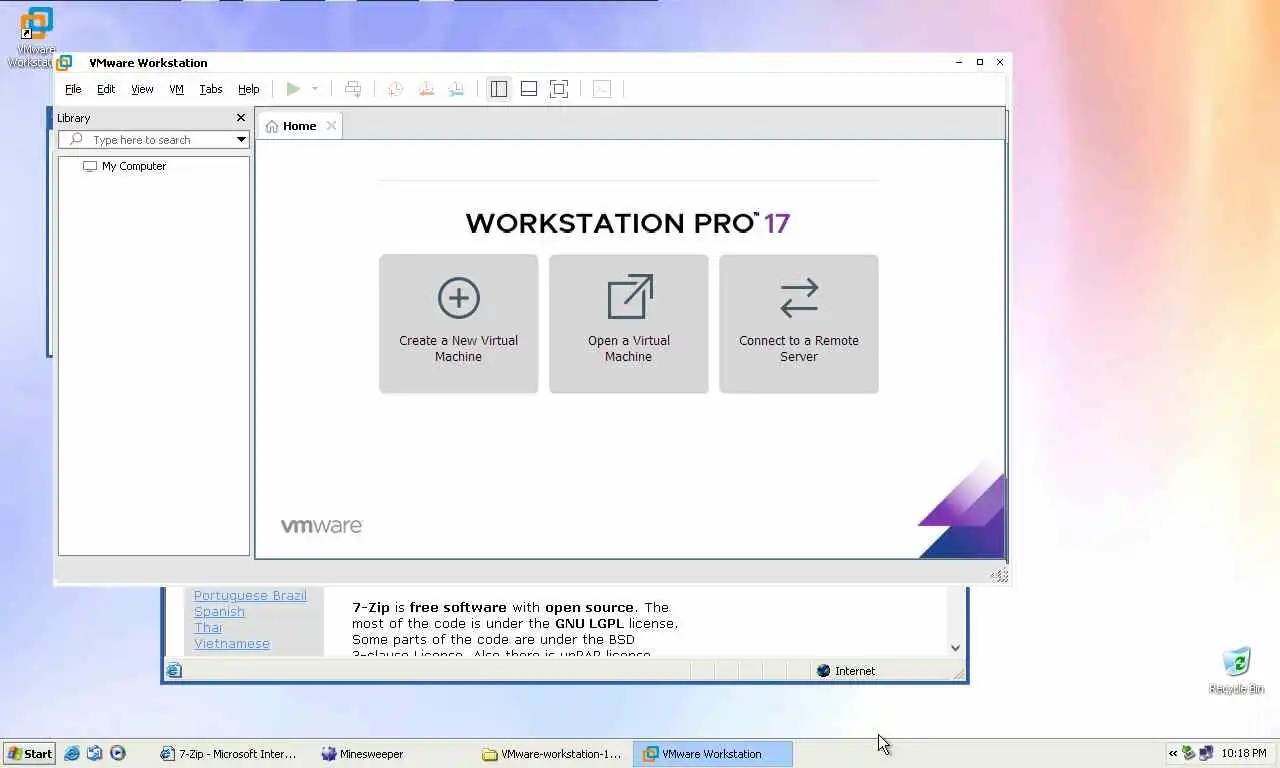
Task: Open the View menu
Action: [x=142, y=89]
